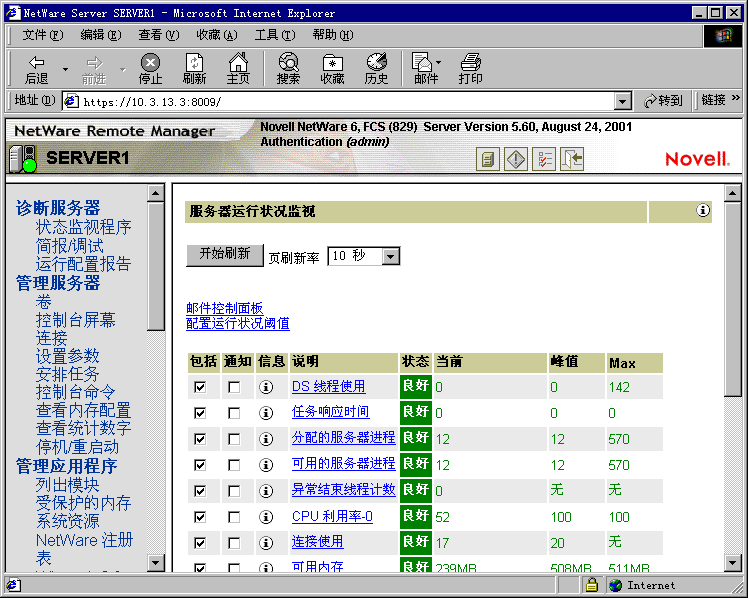Enable notify checkbox for DS 线程使用
Viewport: 748px width, 598px height.
(x=234, y=387)
